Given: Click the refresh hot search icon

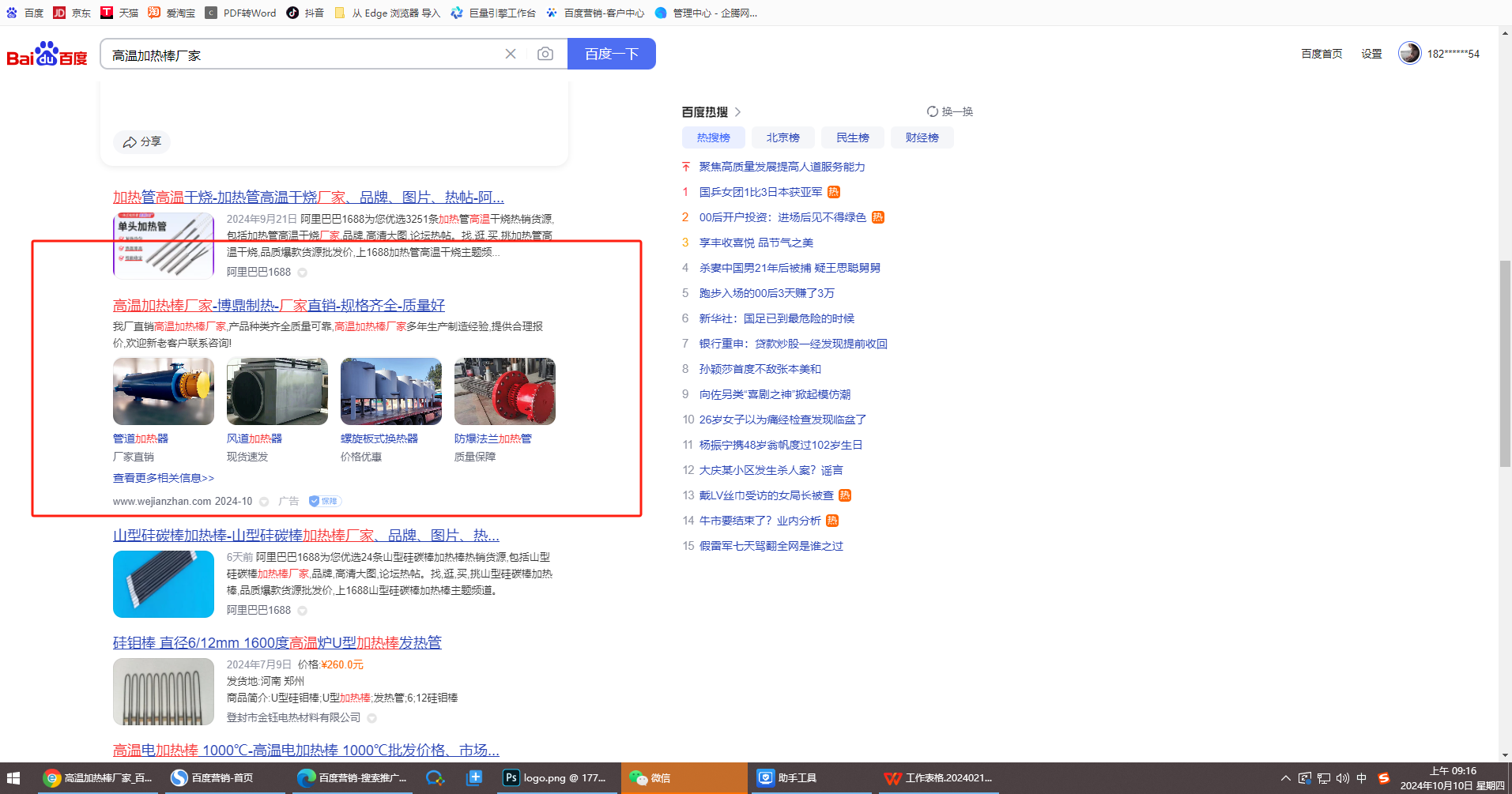Looking at the screenshot, I should point(933,112).
